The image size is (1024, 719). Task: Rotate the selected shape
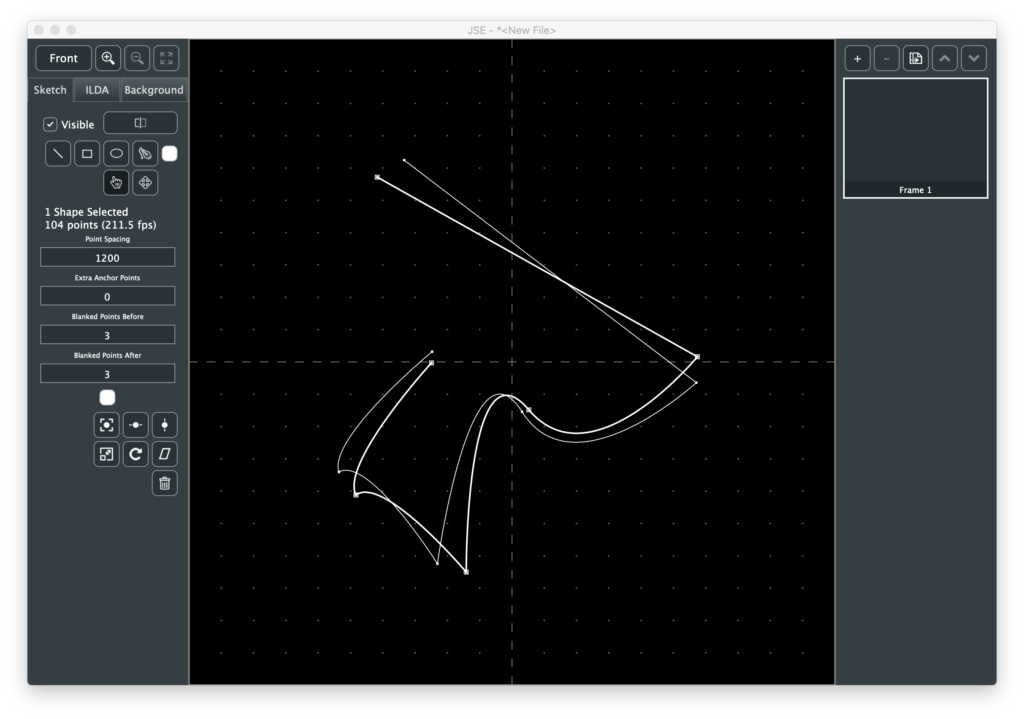(x=136, y=454)
